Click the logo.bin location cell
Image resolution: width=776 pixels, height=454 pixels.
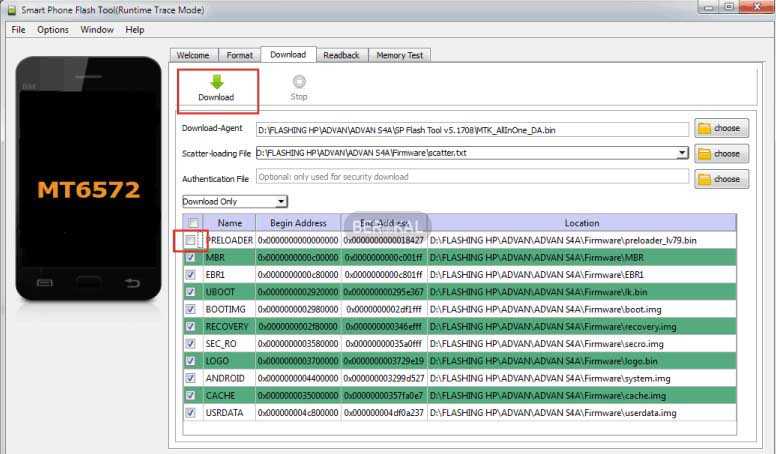tap(582, 361)
